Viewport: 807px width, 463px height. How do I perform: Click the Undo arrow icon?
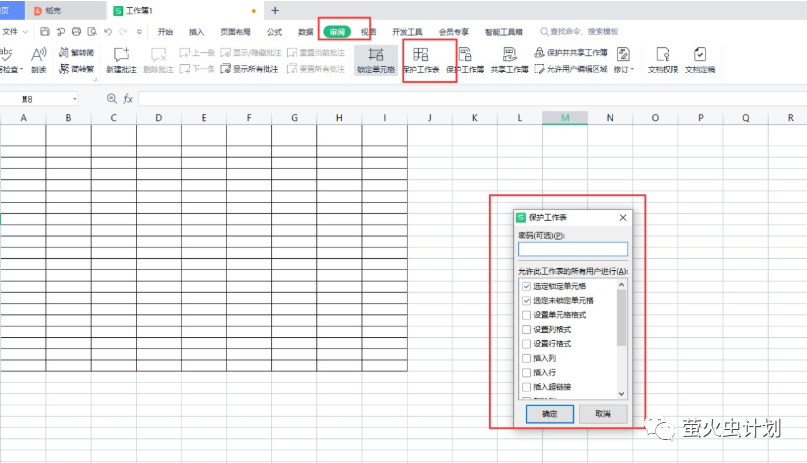tap(108, 32)
